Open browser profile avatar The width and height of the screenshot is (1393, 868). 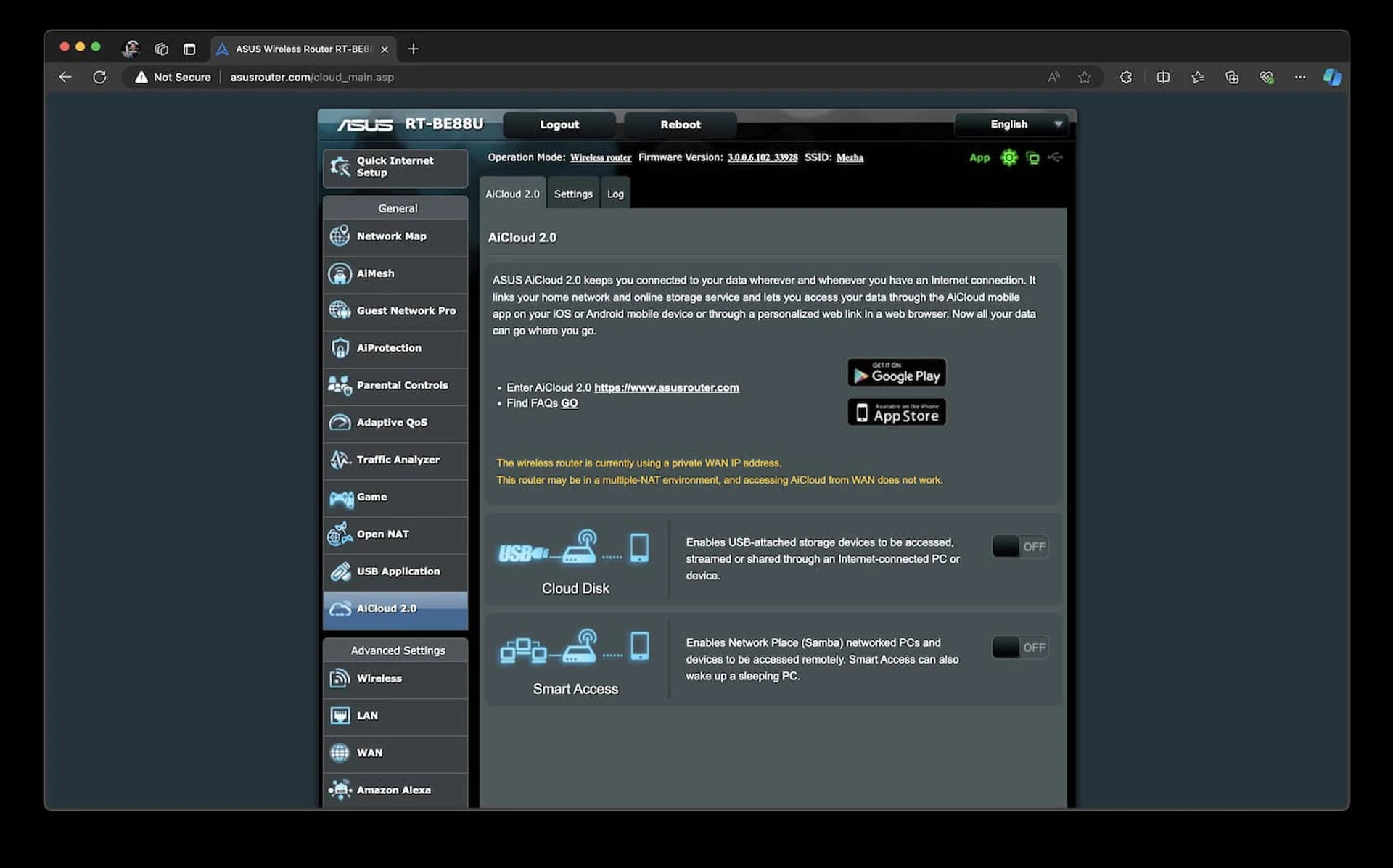click(x=131, y=49)
